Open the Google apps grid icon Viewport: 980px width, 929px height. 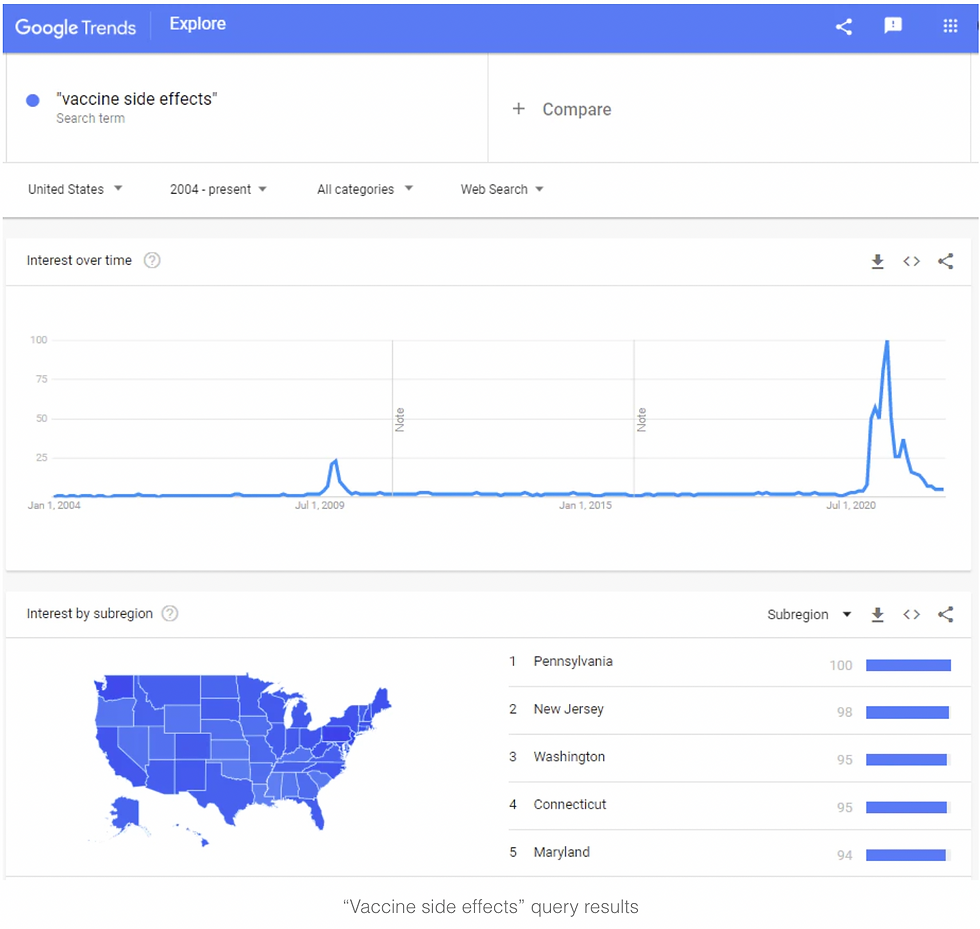pos(950,26)
